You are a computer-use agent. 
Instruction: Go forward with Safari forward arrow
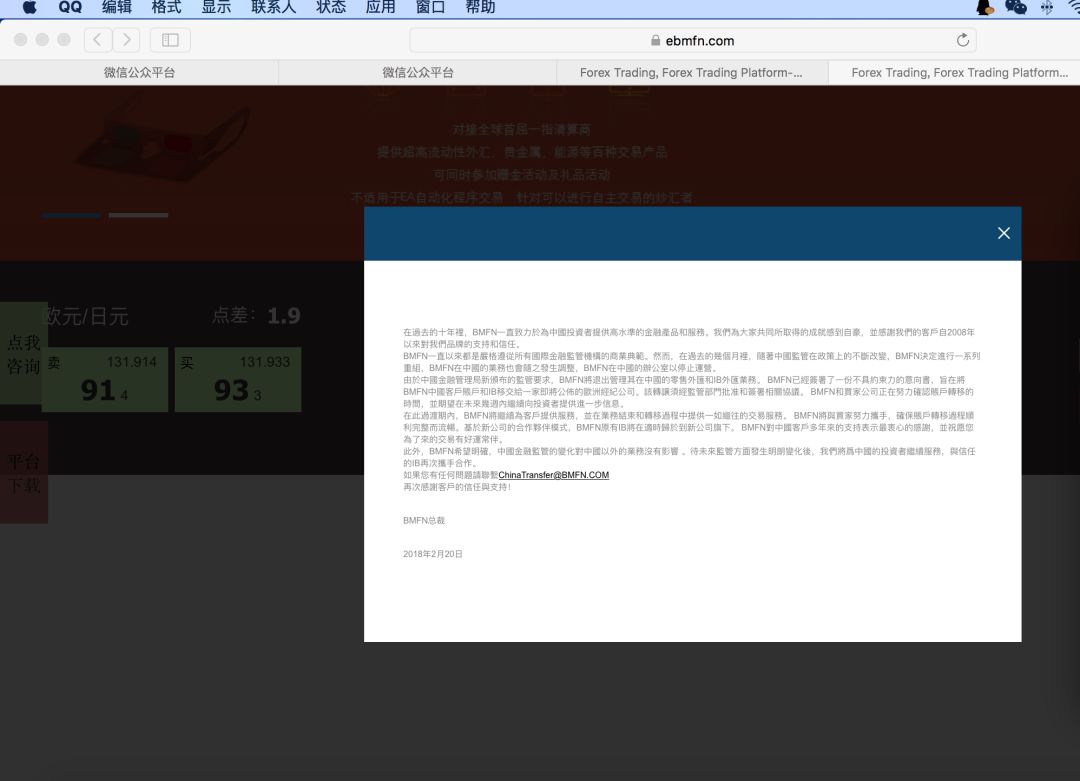126,40
